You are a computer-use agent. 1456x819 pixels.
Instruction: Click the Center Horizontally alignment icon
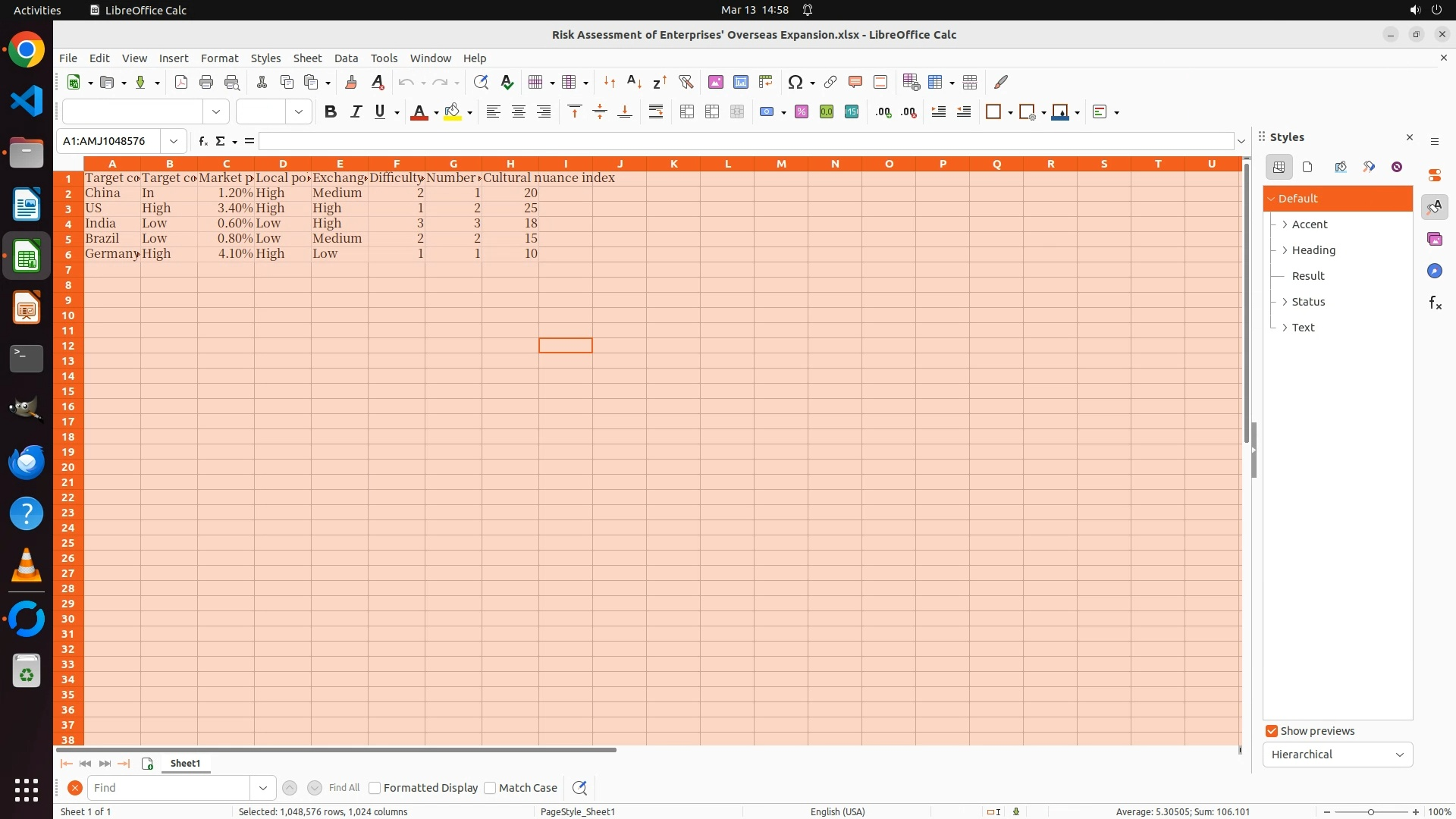coord(519,112)
